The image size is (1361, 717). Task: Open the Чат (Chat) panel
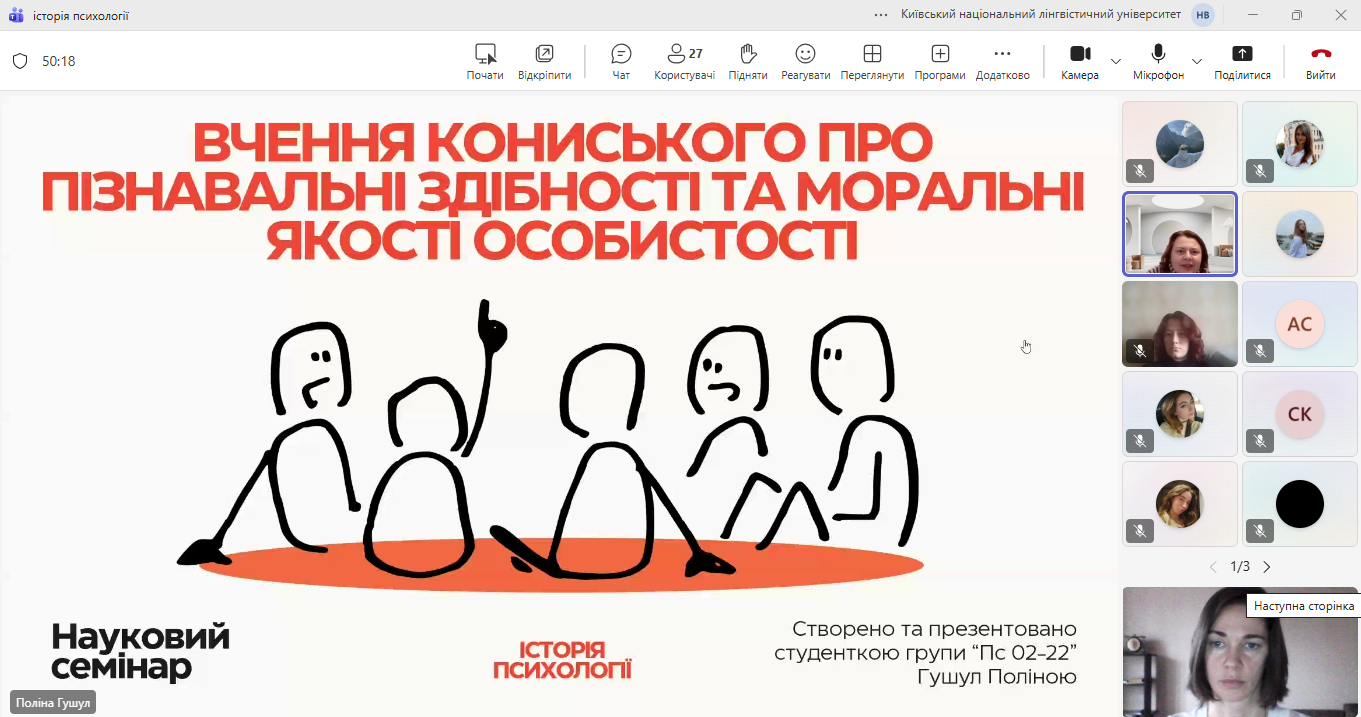621,61
